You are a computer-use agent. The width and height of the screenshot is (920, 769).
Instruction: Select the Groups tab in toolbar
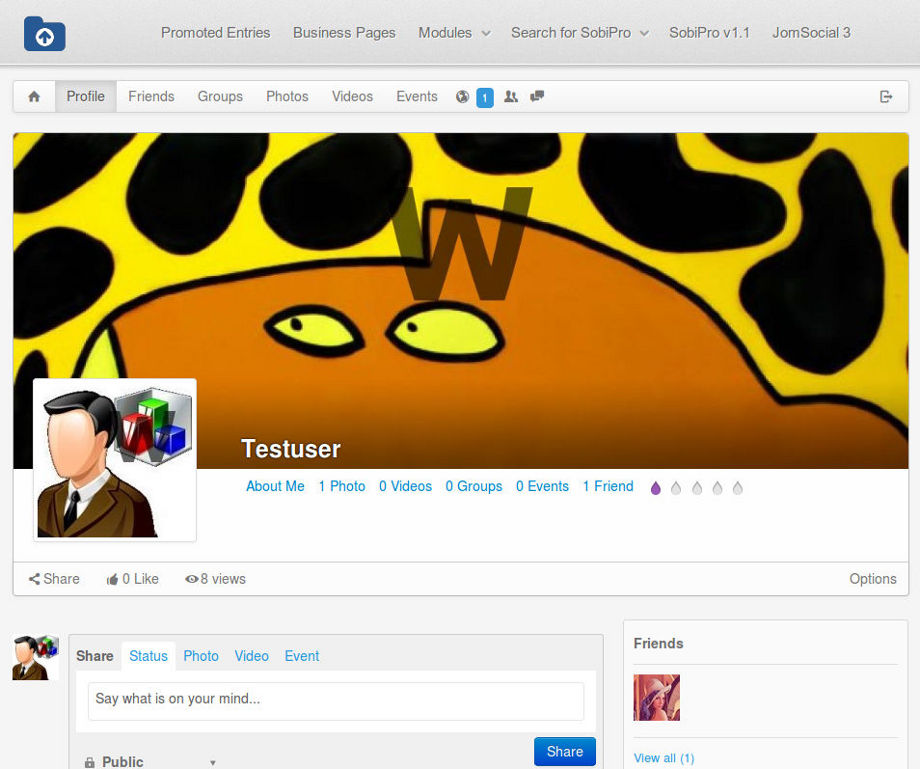220,96
